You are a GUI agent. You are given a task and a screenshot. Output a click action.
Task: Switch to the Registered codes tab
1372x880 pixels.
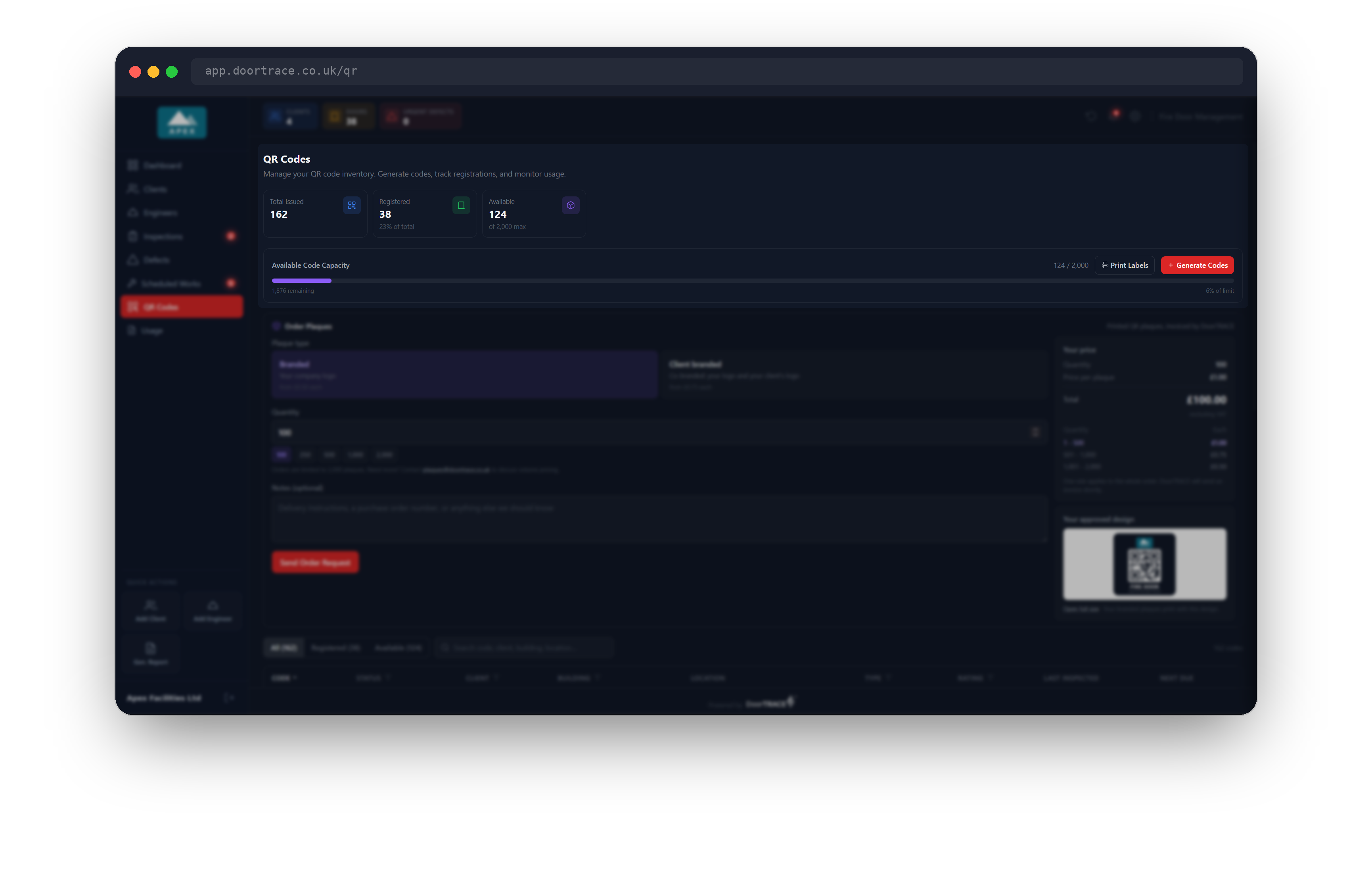click(x=336, y=648)
